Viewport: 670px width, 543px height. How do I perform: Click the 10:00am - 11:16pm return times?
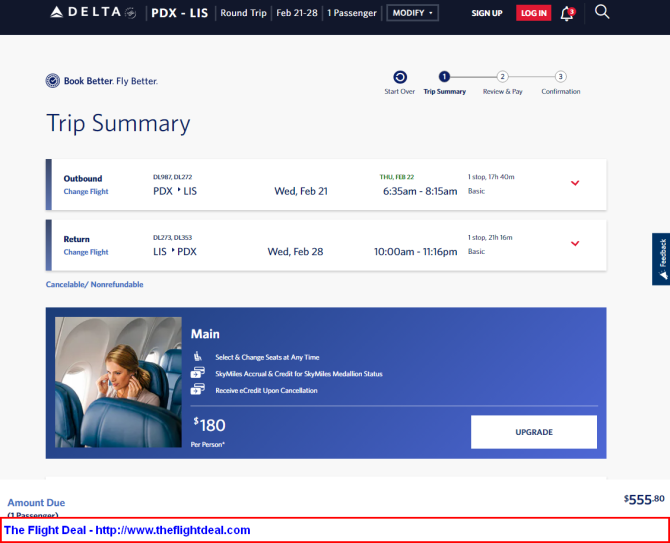point(416,252)
